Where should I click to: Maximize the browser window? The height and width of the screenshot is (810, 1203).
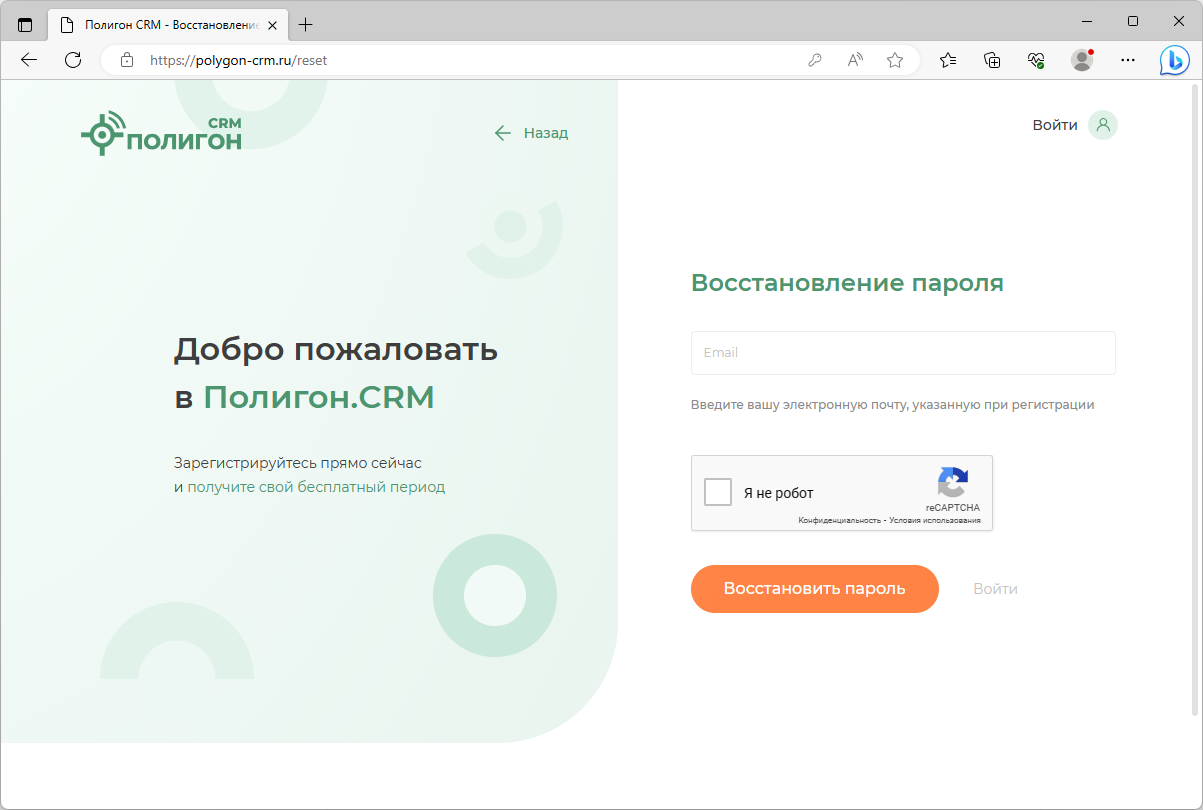(x=1133, y=21)
